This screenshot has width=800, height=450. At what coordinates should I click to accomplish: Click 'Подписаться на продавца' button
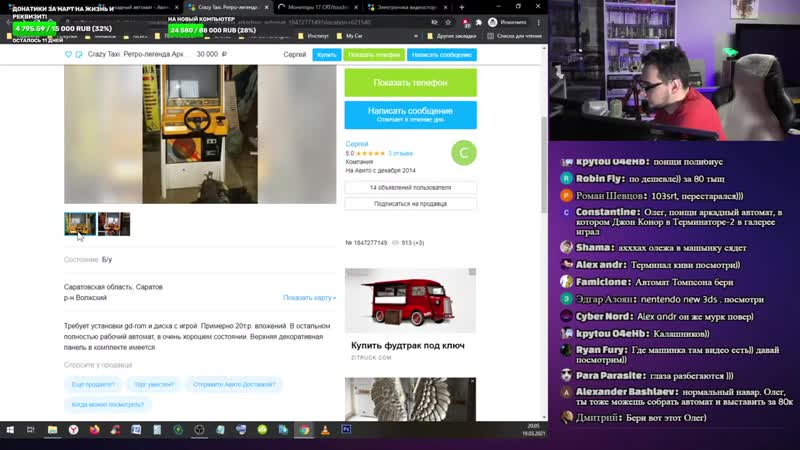pyautogui.click(x=410, y=204)
